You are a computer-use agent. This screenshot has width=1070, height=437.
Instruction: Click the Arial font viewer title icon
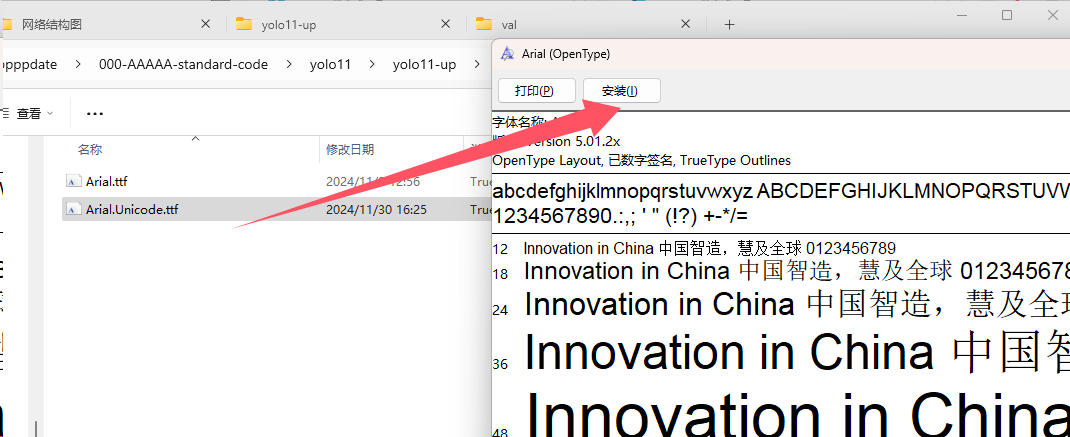507,53
